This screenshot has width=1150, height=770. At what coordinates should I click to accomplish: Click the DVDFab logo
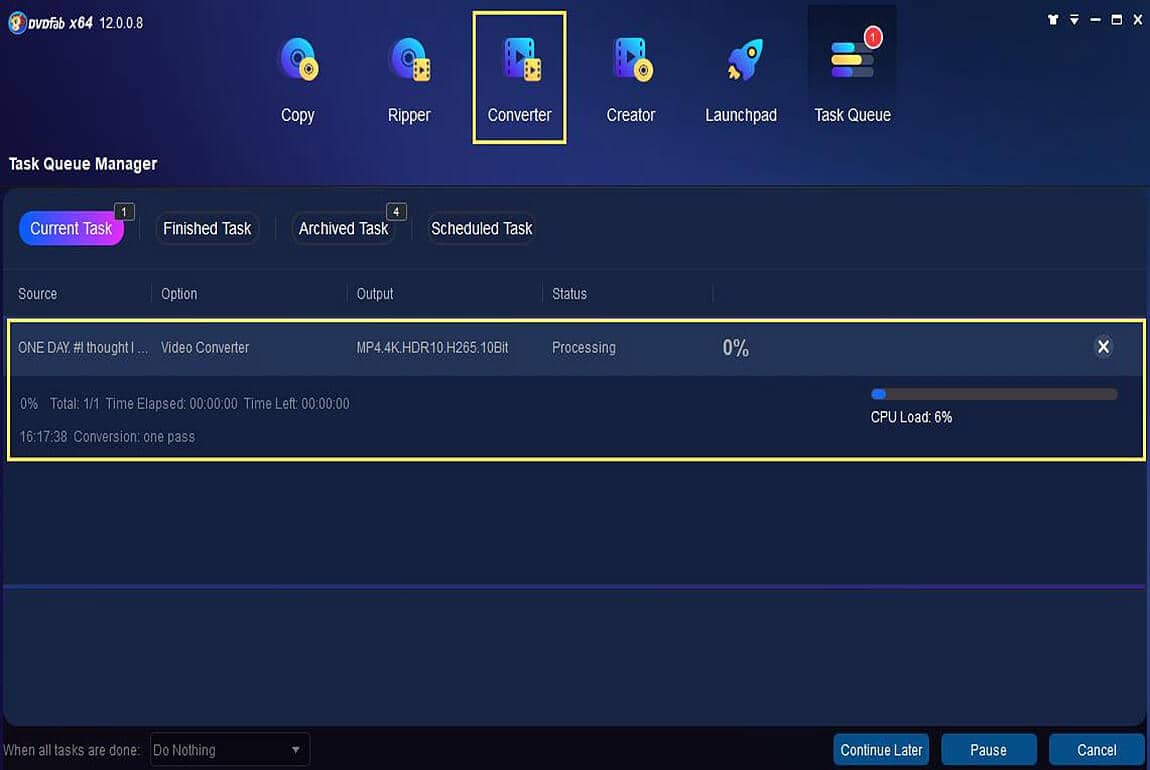click(x=18, y=20)
